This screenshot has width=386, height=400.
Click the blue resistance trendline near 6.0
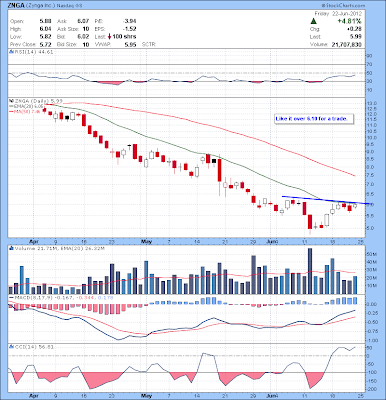pos(326,200)
